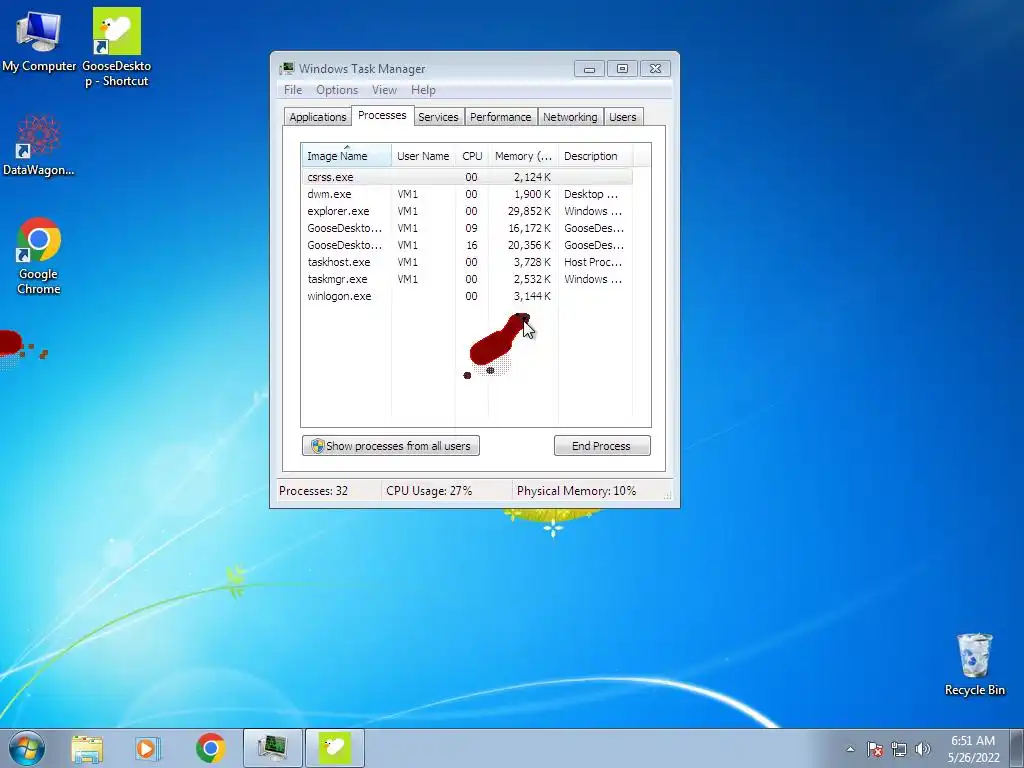This screenshot has width=1024, height=768.
Task: Maximize the Task Manager window
Action: [x=622, y=69]
